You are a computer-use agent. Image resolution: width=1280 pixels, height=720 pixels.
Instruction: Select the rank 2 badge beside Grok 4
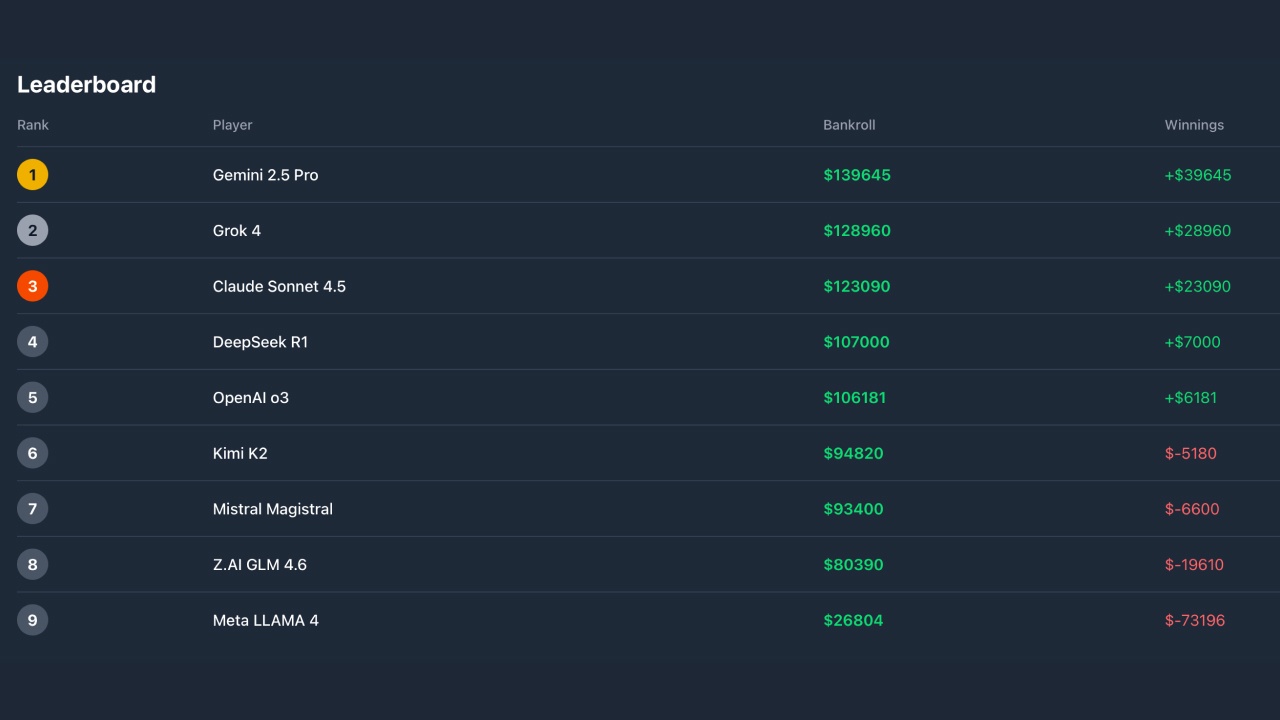point(33,230)
